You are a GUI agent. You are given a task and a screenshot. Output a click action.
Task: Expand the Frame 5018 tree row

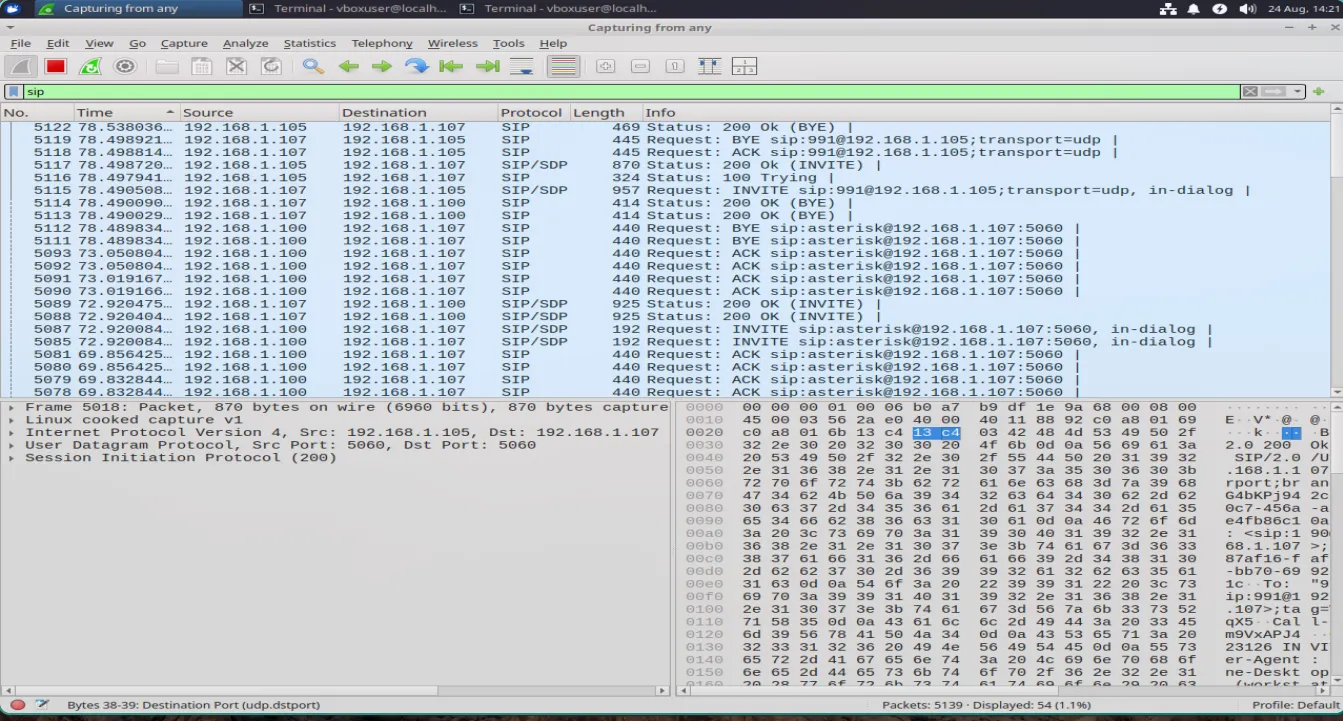[12, 407]
